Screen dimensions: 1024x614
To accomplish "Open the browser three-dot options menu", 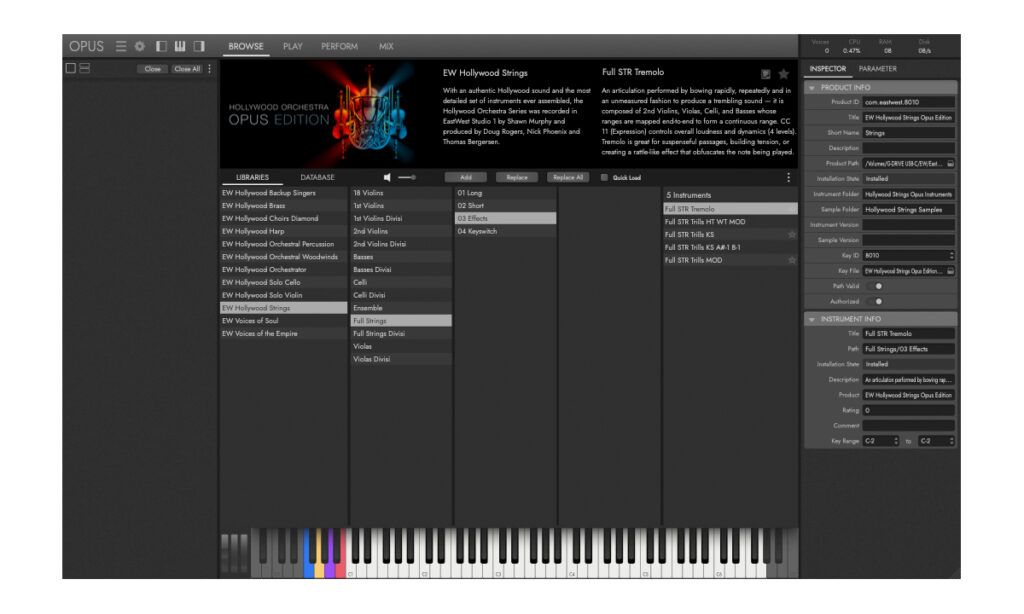I will pos(788,177).
